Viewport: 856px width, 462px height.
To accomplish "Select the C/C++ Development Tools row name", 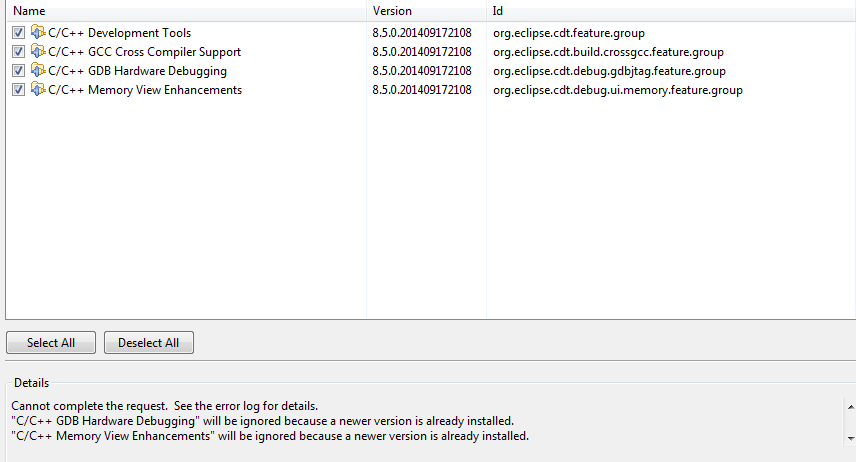I will coord(120,33).
